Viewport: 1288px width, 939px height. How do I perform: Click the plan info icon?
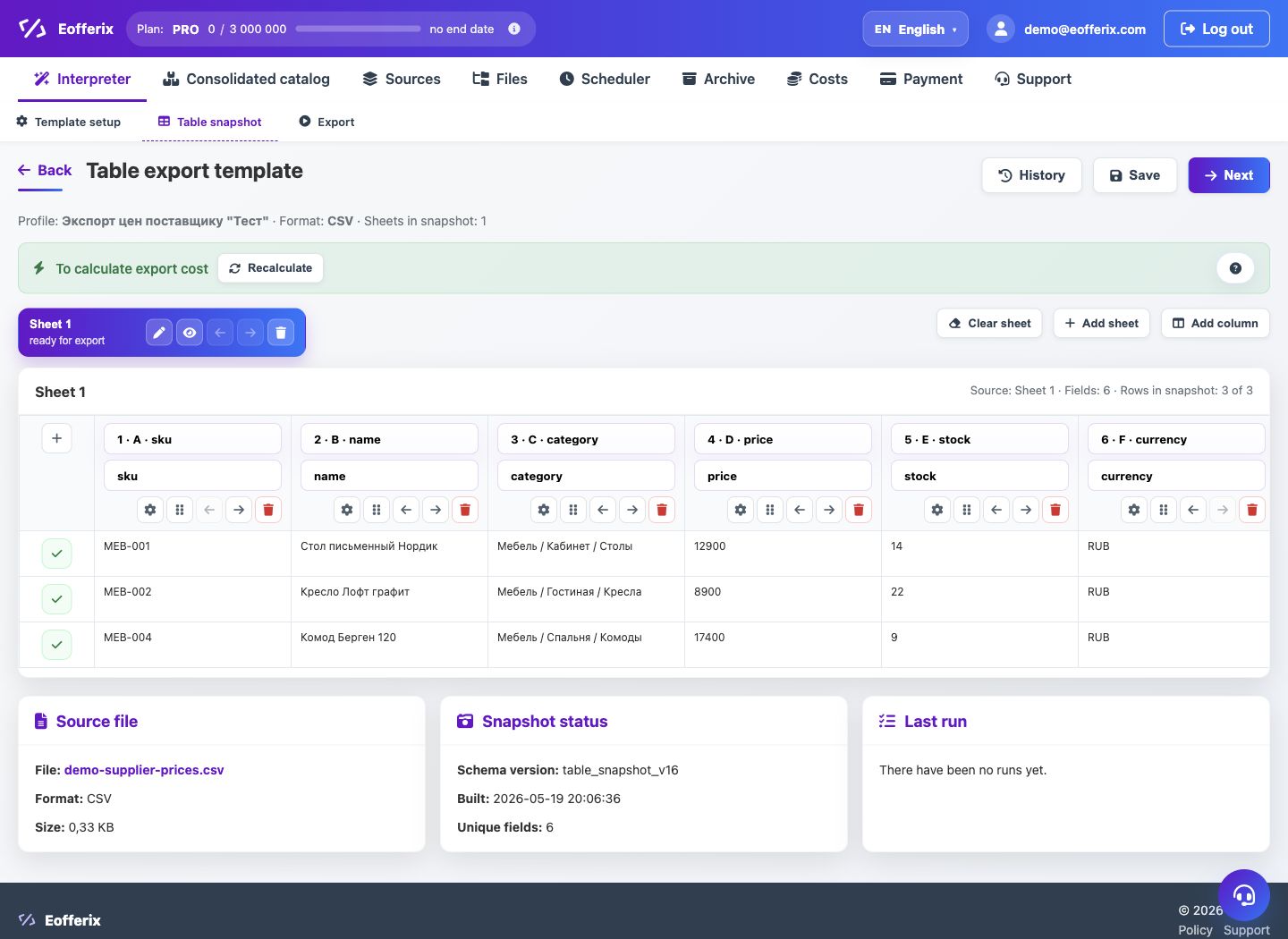[x=514, y=29]
